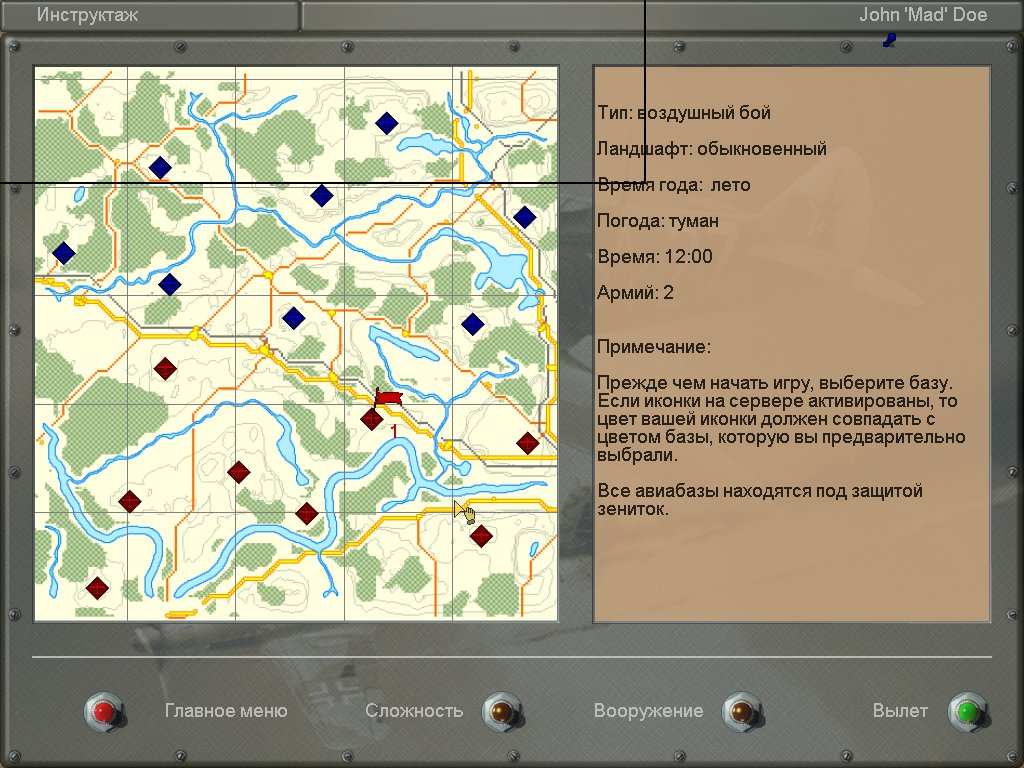This screenshot has height=768, width=1024.
Task: Click the Погода: туман briefing line
Action: (657, 221)
